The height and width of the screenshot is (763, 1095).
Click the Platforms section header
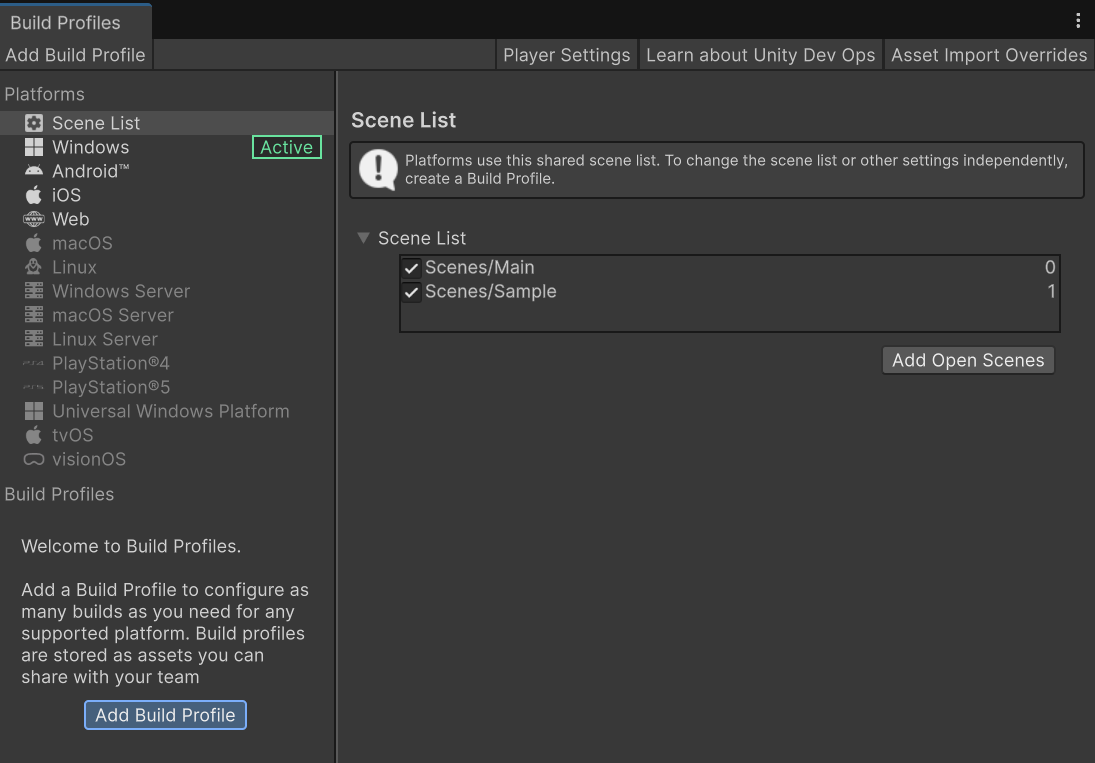pos(45,94)
